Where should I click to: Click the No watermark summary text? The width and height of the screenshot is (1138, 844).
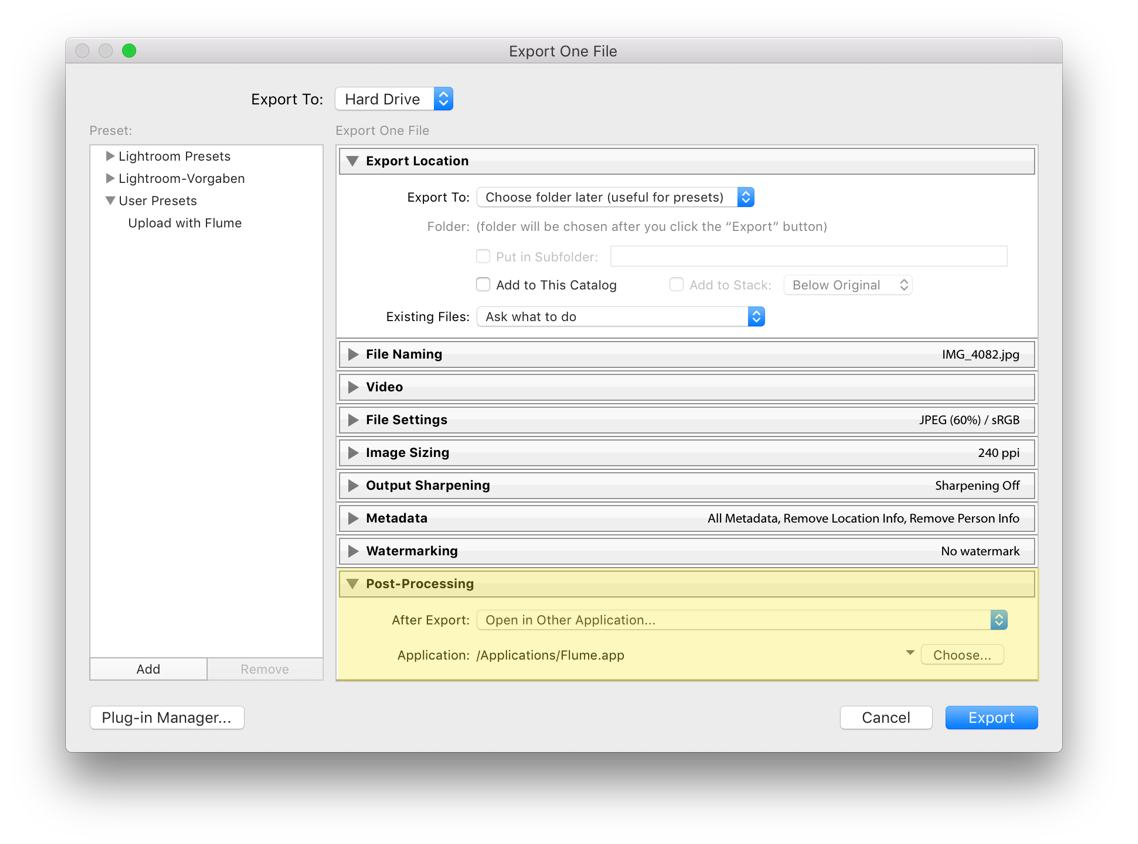(x=980, y=551)
